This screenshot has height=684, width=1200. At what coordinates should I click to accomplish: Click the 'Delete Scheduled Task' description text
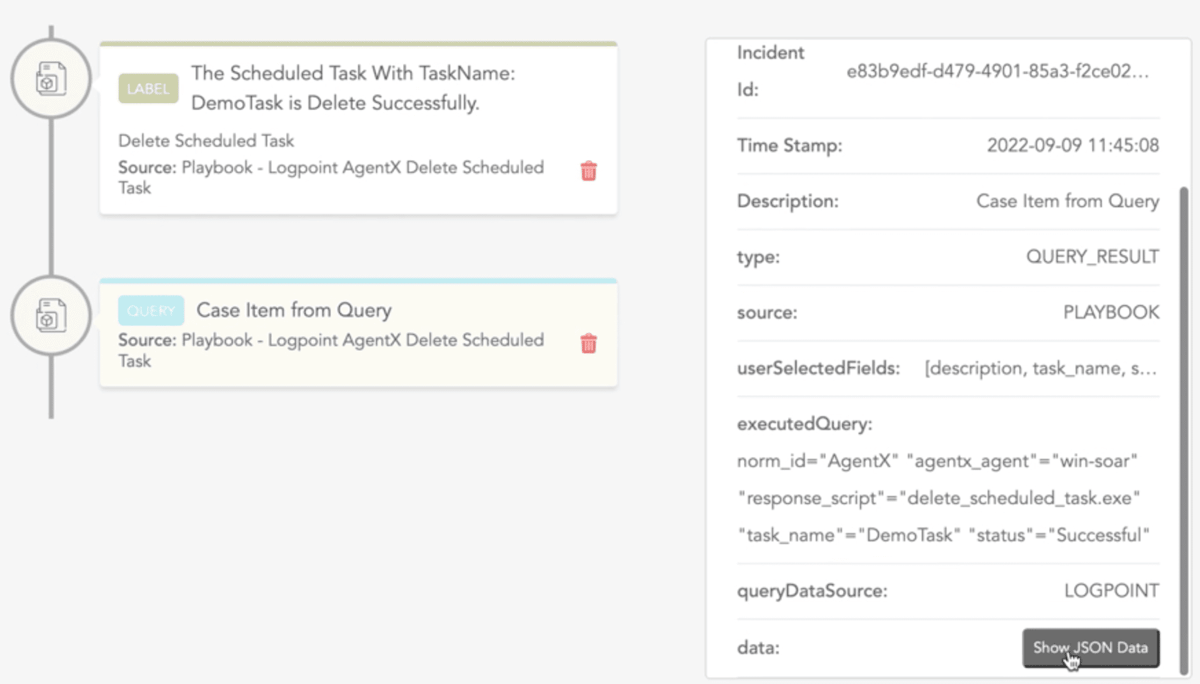[x=206, y=141]
